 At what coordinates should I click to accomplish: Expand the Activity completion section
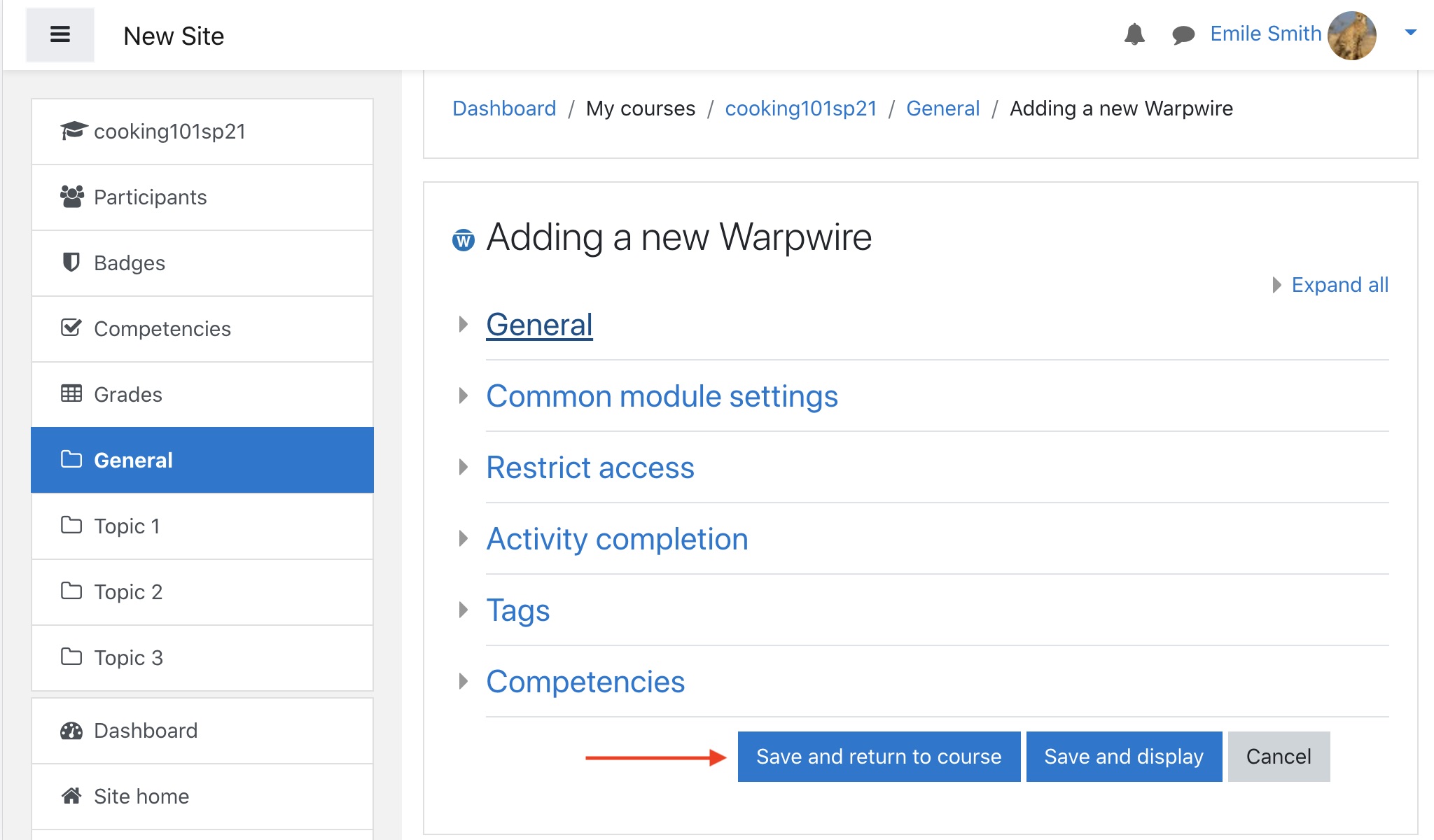(616, 539)
